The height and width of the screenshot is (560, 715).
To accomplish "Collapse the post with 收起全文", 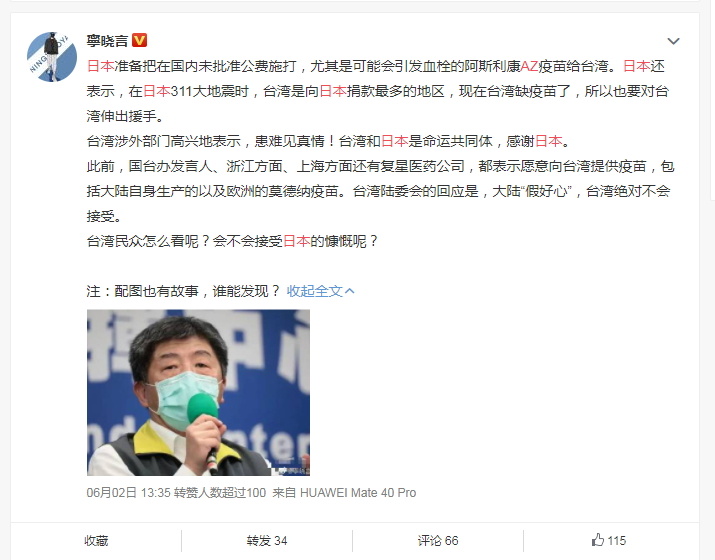I will click(x=320, y=291).
